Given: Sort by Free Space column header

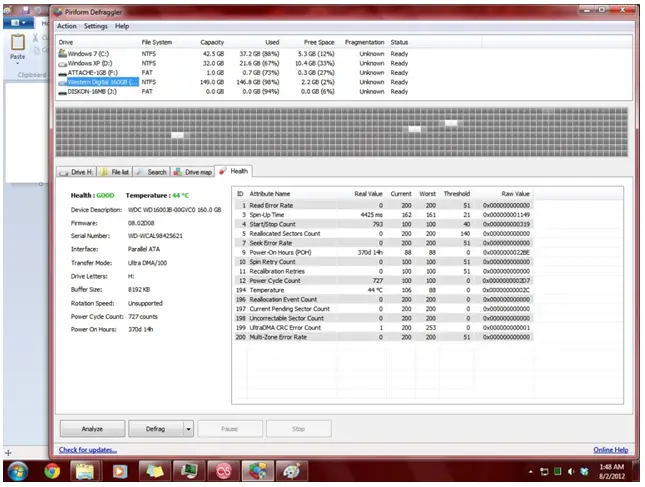Looking at the screenshot, I should tap(319, 42).
